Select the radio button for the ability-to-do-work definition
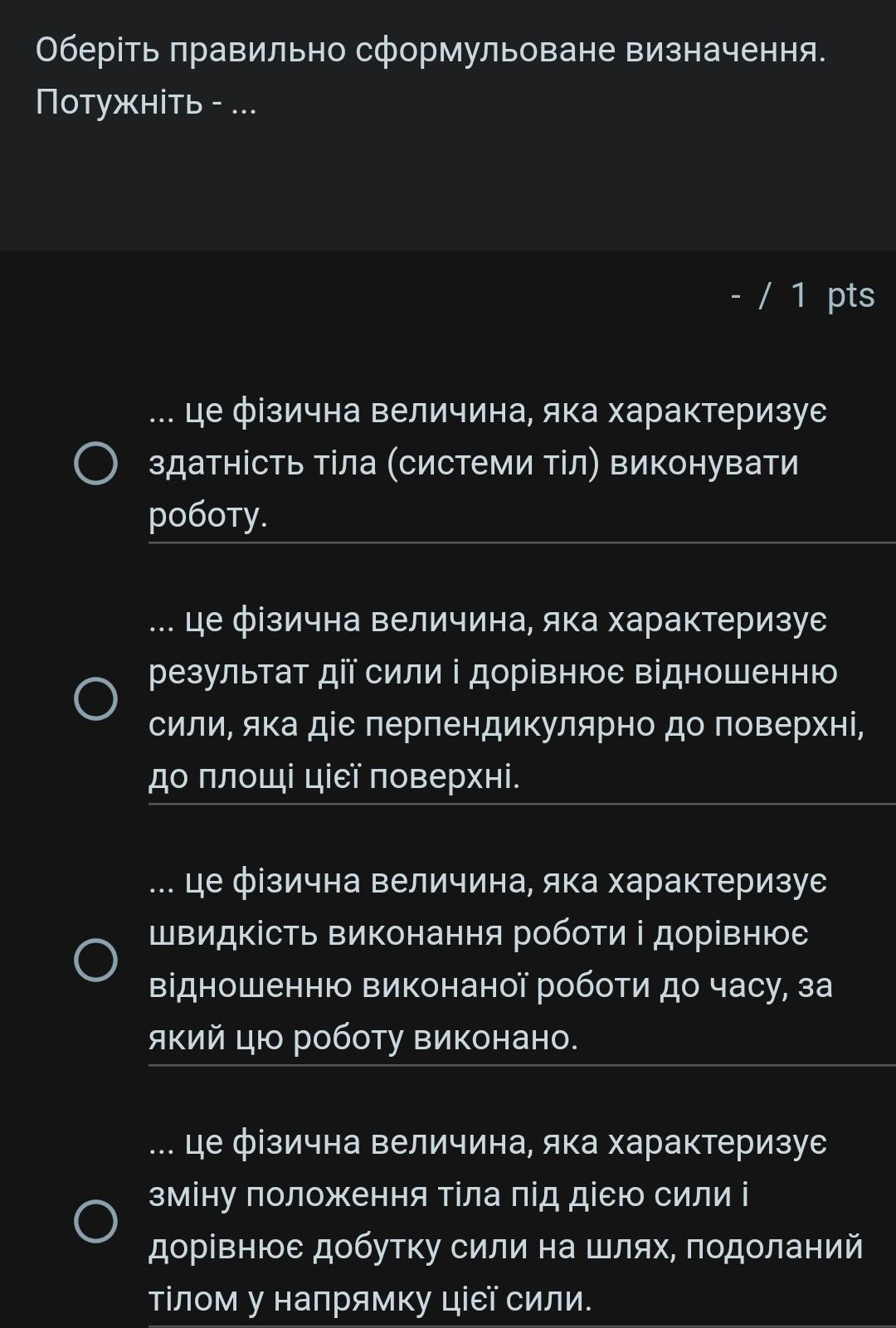Viewport: 896px width, 1328px height. [x=95, y=464]
